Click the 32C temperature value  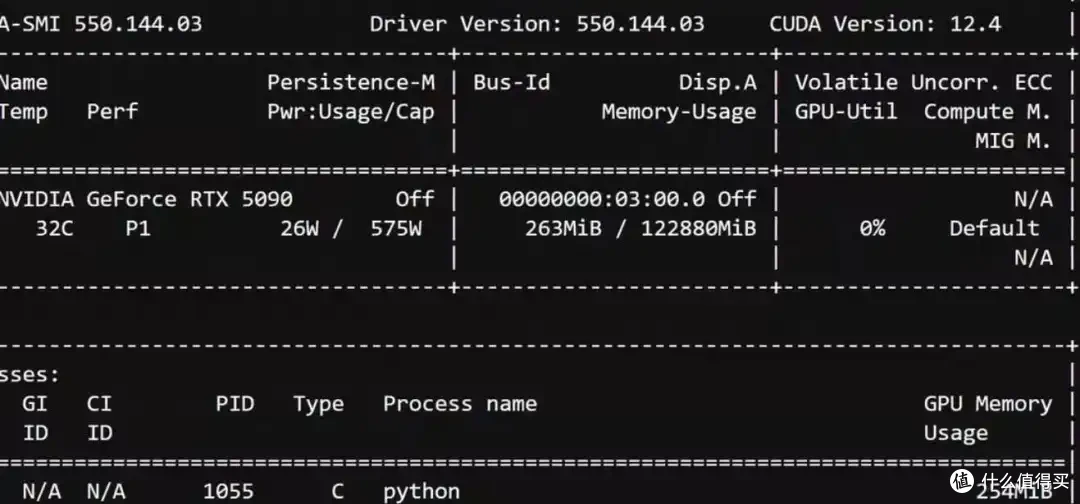pos(54,229)
